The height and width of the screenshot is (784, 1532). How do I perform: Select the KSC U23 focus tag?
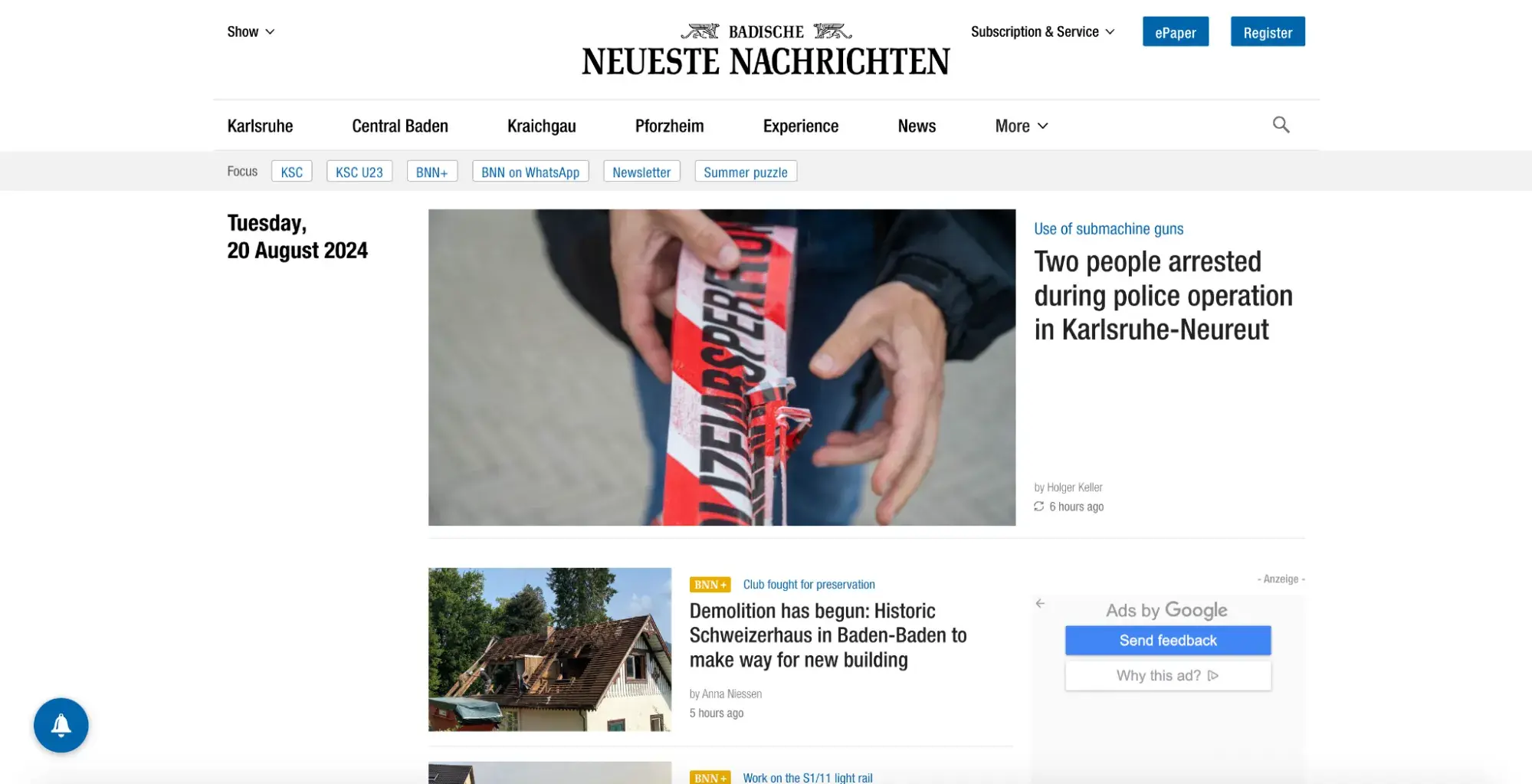pos(359,171)
